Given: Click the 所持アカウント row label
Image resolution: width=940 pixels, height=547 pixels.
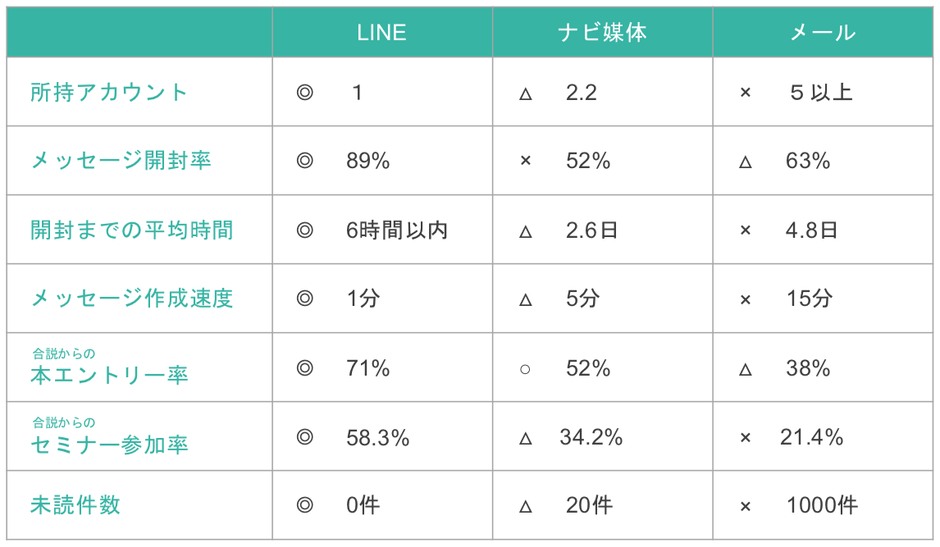Looking at the screenshot, I should (109, 93).
